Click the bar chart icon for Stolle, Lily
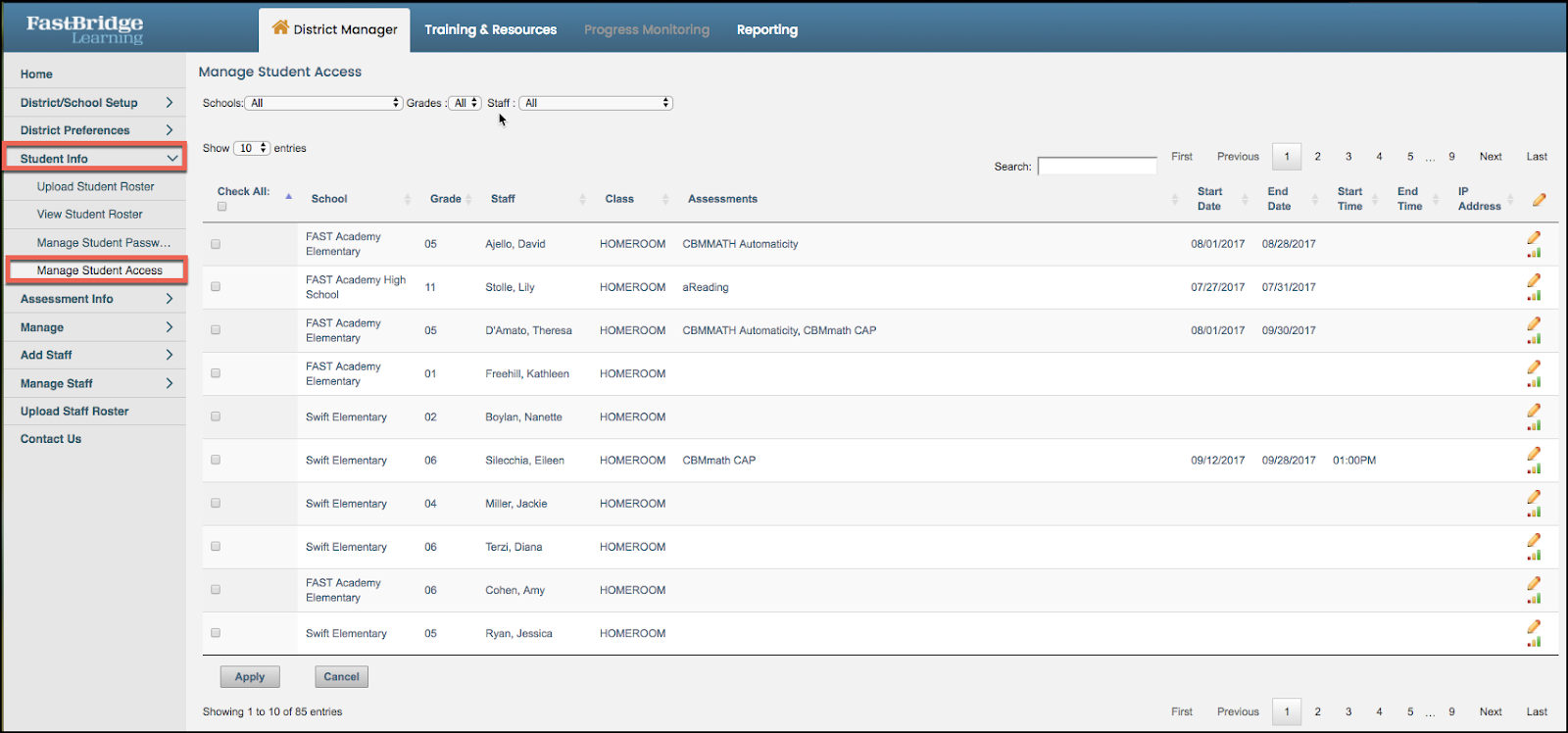The image size is (1568, 733). pos(1534,296)
